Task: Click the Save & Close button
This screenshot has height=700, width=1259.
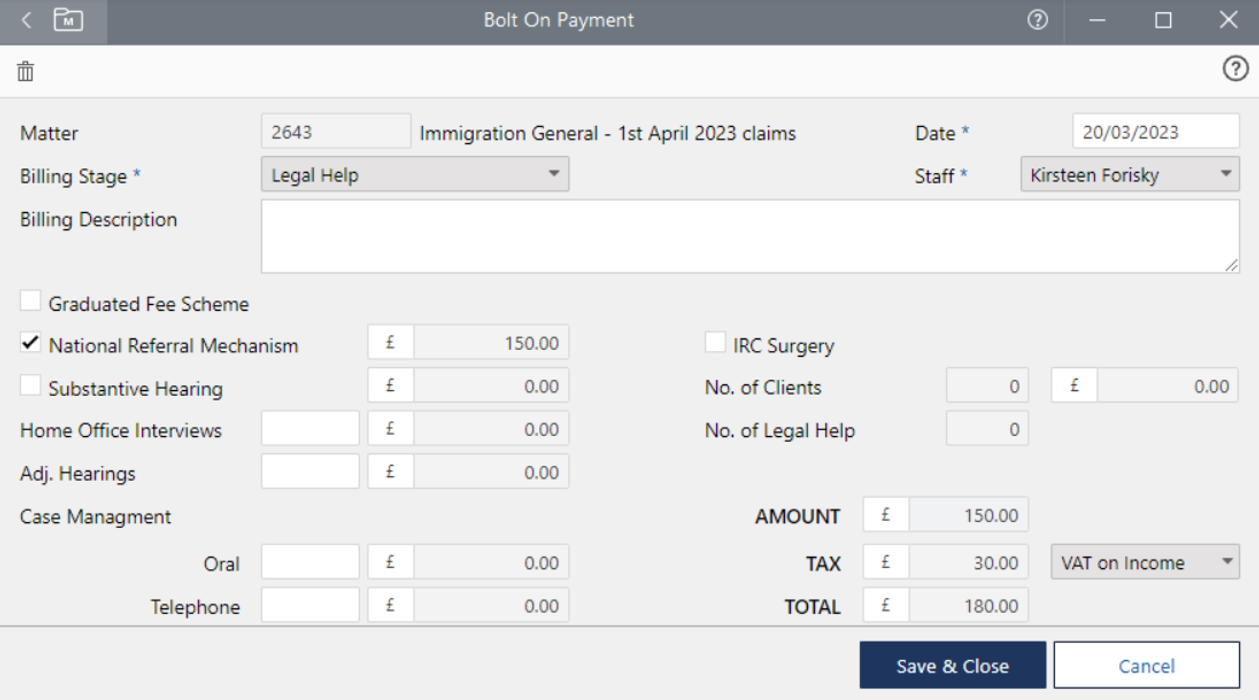Action: (952, 666)
